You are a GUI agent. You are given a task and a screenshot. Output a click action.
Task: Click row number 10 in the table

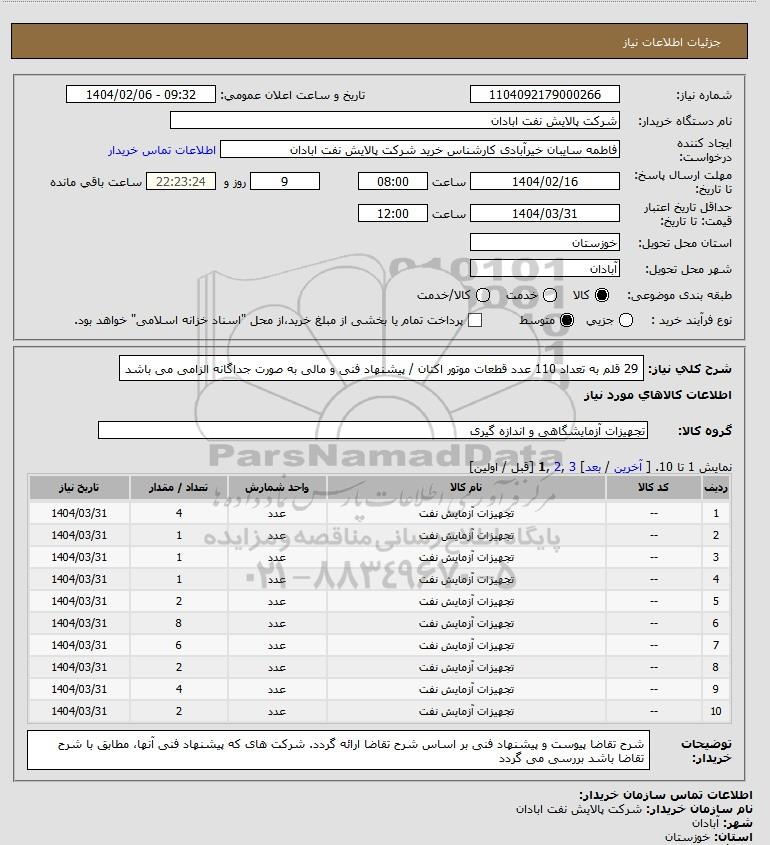pyautogui.click(x=716, y=711)
